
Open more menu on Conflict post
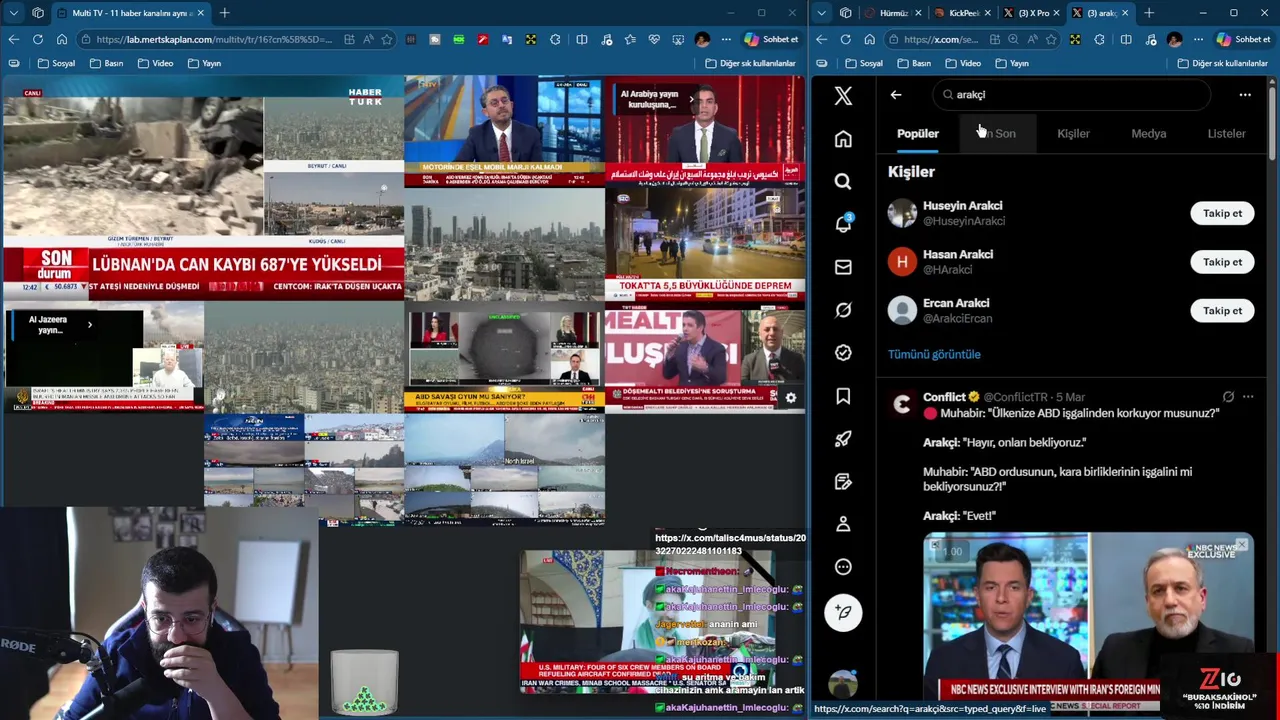pos(1248,397)
